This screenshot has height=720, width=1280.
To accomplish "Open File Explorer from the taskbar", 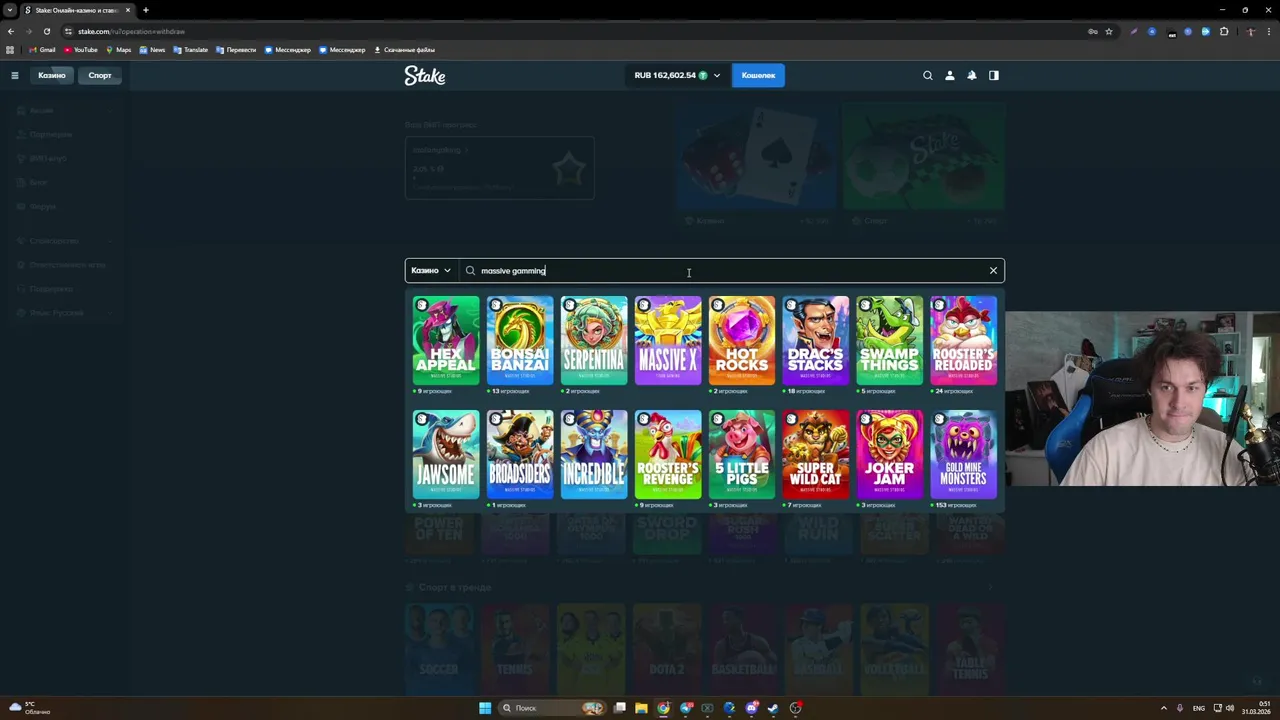I will pyautogui.click(x=641, y=708).
